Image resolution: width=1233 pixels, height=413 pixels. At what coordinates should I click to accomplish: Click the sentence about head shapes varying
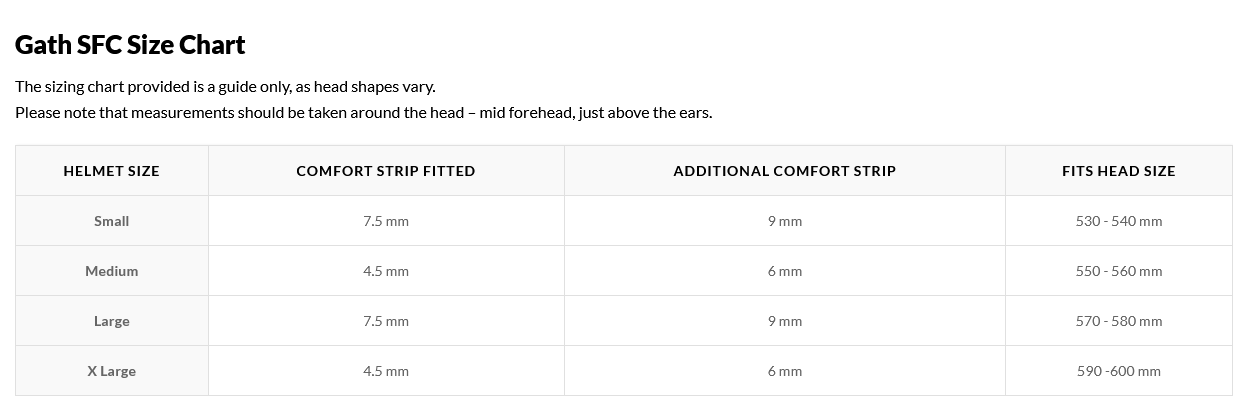(x=225, y=87)
